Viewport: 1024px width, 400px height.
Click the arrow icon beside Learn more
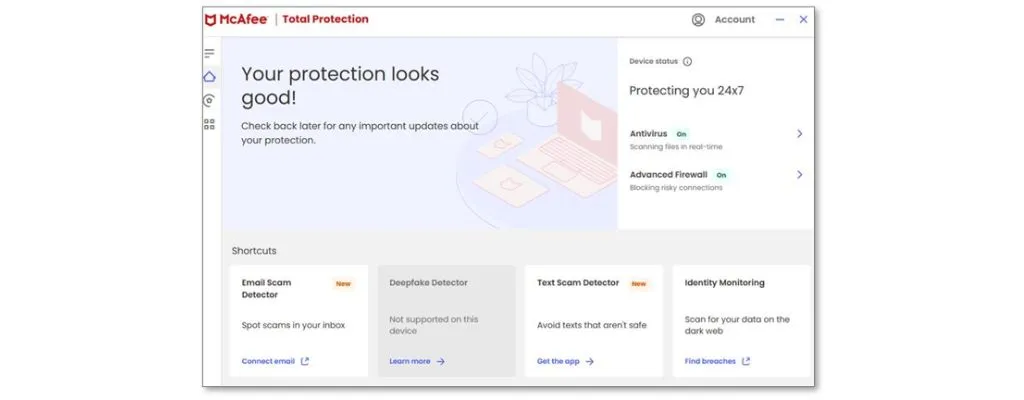(441, 361)
